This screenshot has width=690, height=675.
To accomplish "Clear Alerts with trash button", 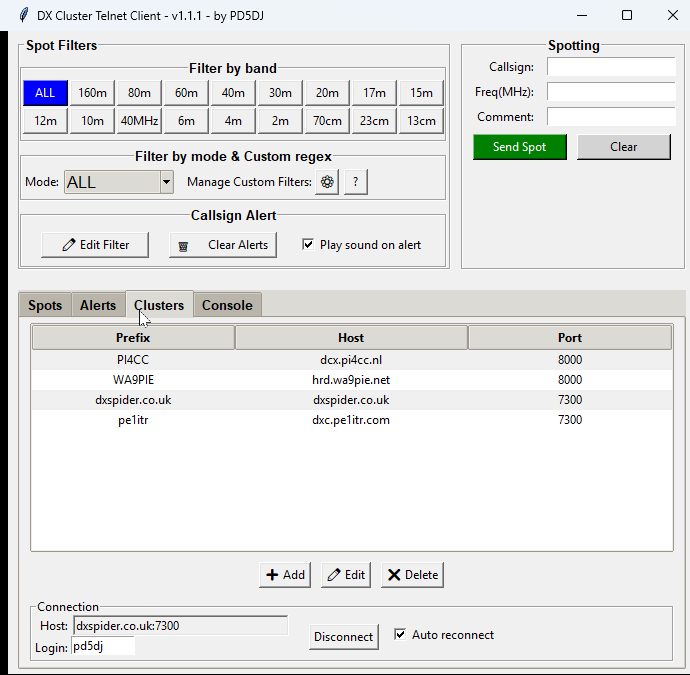I will point(223,245).
